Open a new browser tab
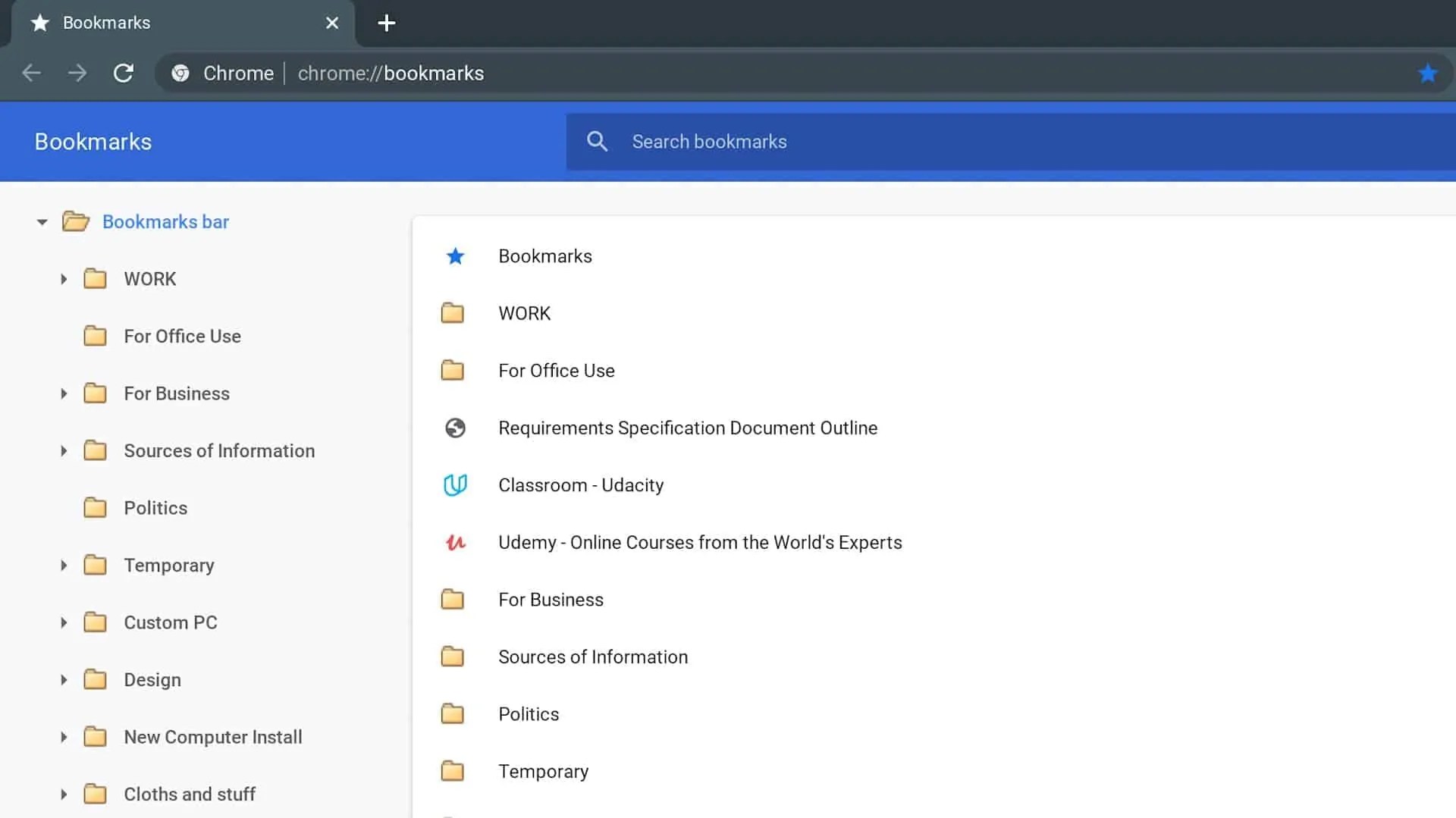This screenshot has width=1456, height=818. click(386, 23)
